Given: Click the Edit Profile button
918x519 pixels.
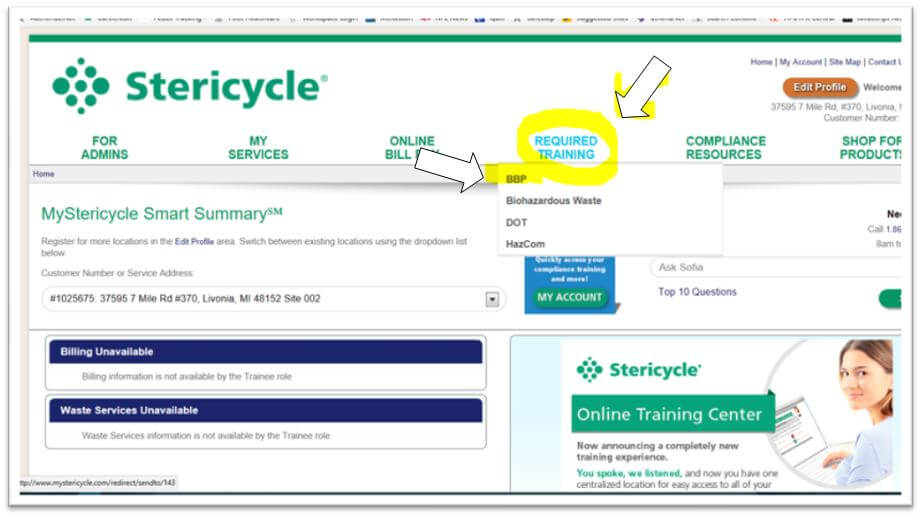Looking at the screenshot, I should [x=820, y=87].
